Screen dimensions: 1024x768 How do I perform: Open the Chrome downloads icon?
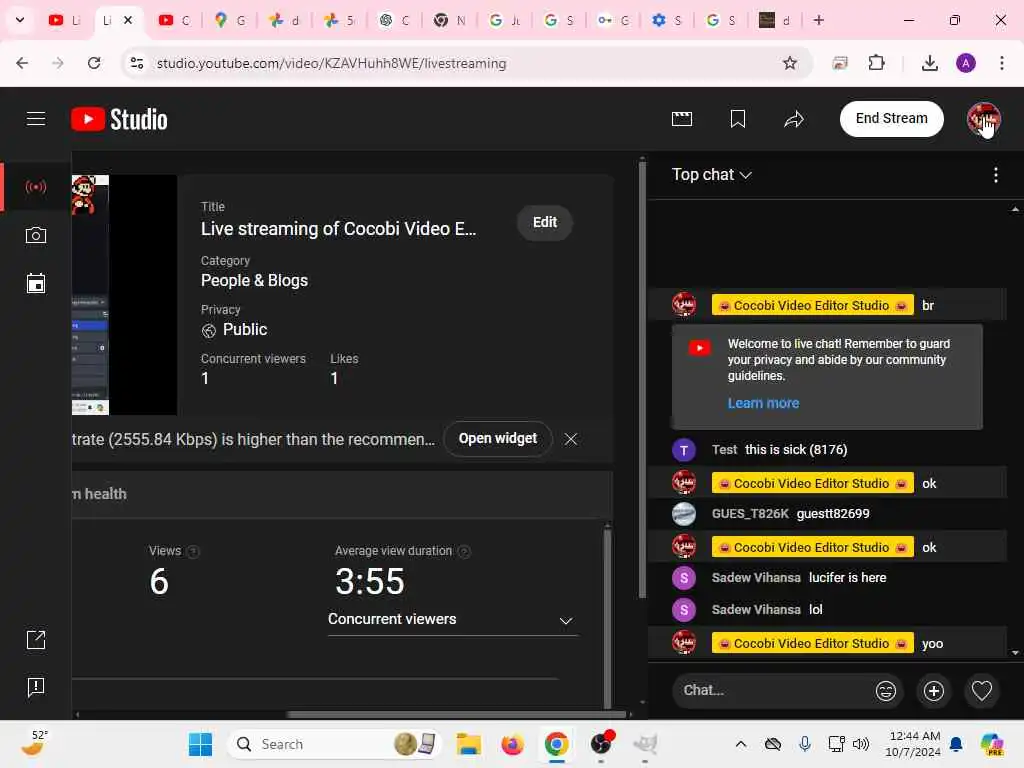pos(929,63)
